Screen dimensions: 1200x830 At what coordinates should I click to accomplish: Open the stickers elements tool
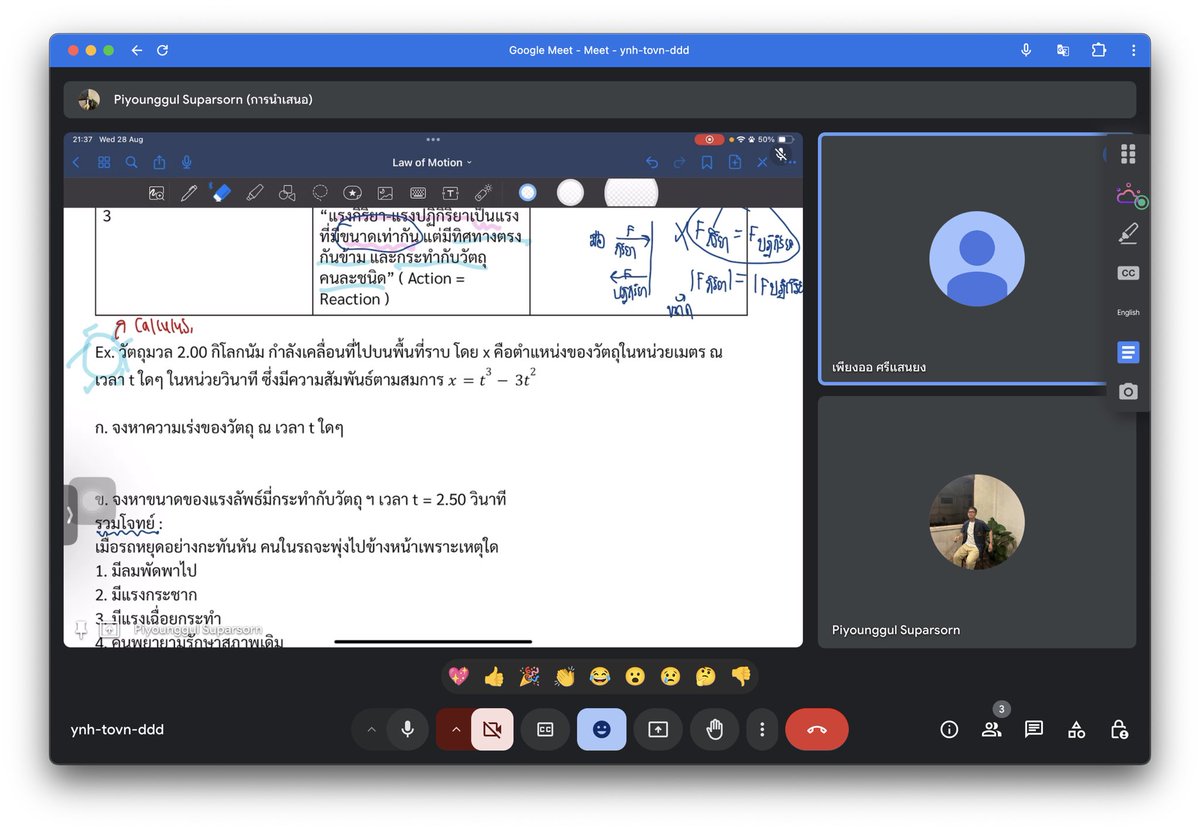[x=352, y=193]
